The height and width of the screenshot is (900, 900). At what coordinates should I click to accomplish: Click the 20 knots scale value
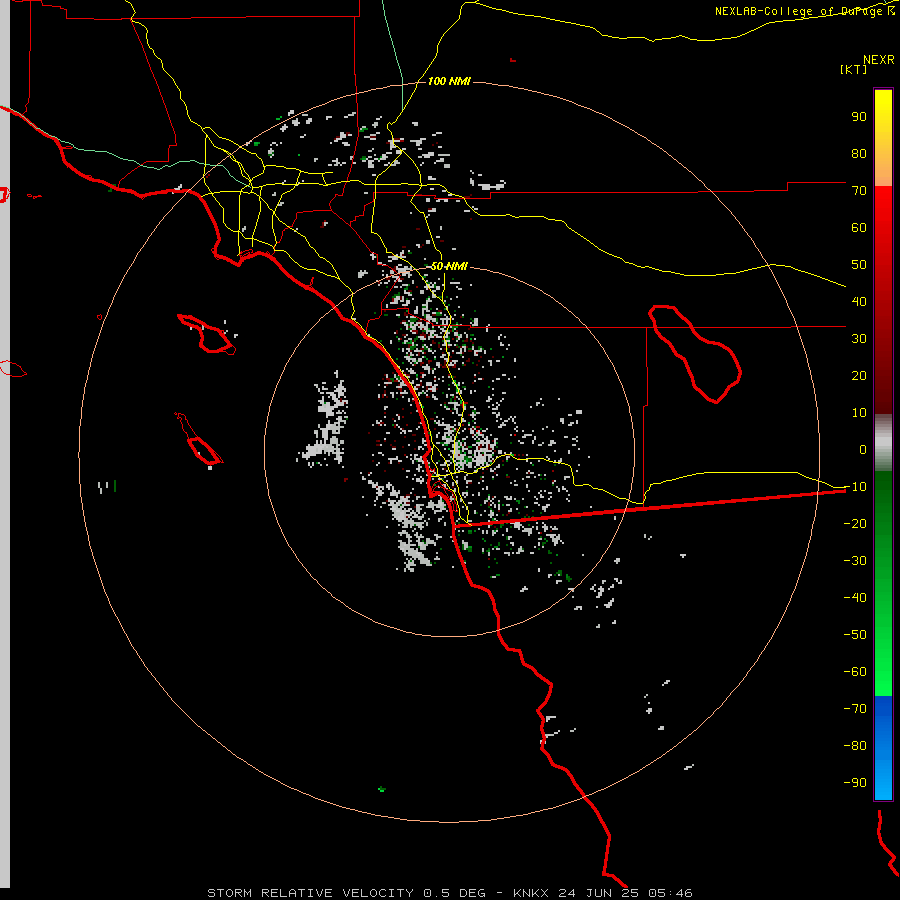tap(859, 376)
